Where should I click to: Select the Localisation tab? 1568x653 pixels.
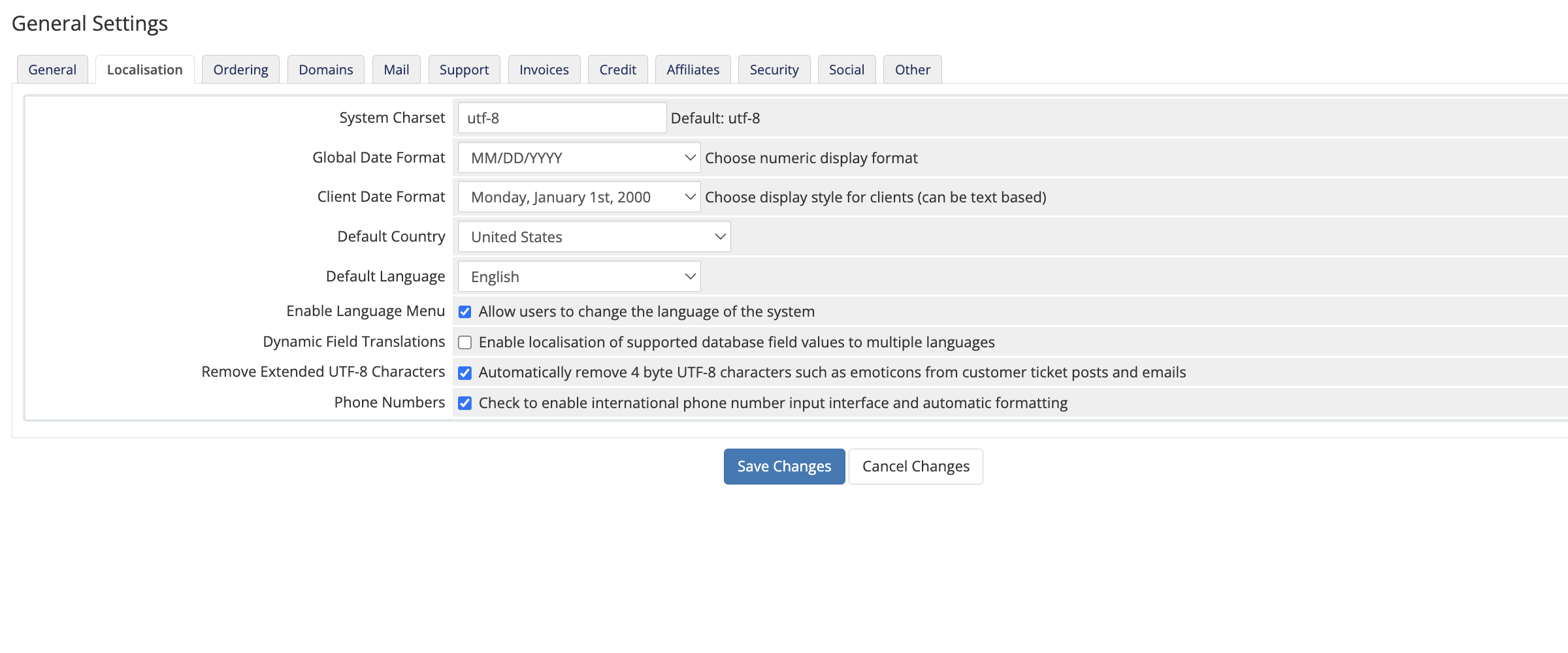coord(144,69)
